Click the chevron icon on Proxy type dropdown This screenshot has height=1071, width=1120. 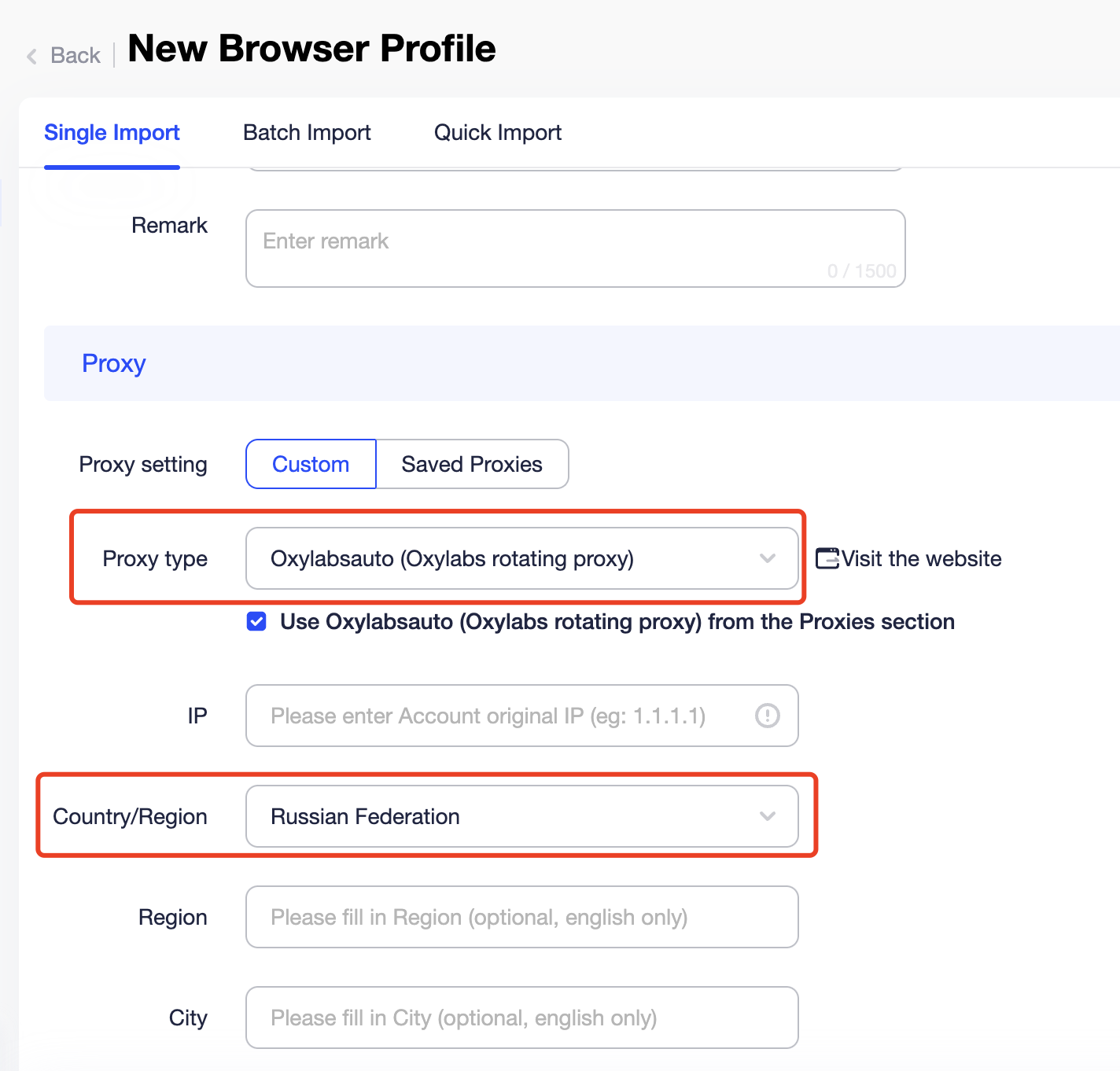(x=768, y=559)
